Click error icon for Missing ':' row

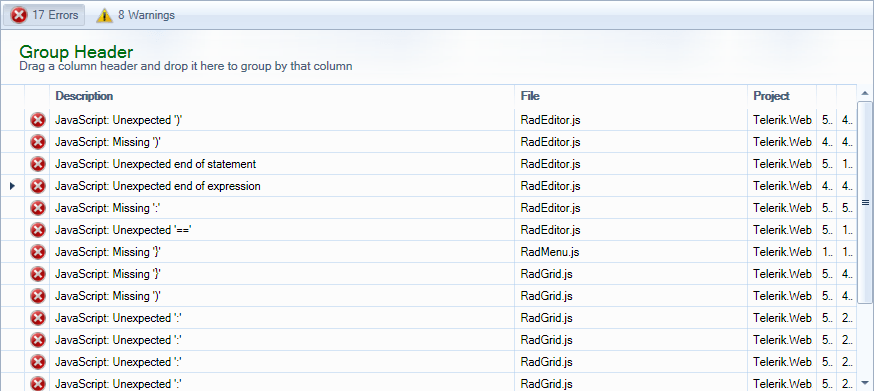click(37, 208)
